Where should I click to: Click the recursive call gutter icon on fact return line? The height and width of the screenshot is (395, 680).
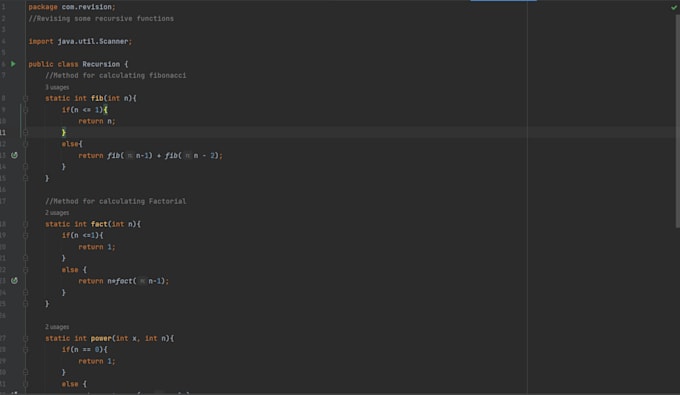(14, 281)
